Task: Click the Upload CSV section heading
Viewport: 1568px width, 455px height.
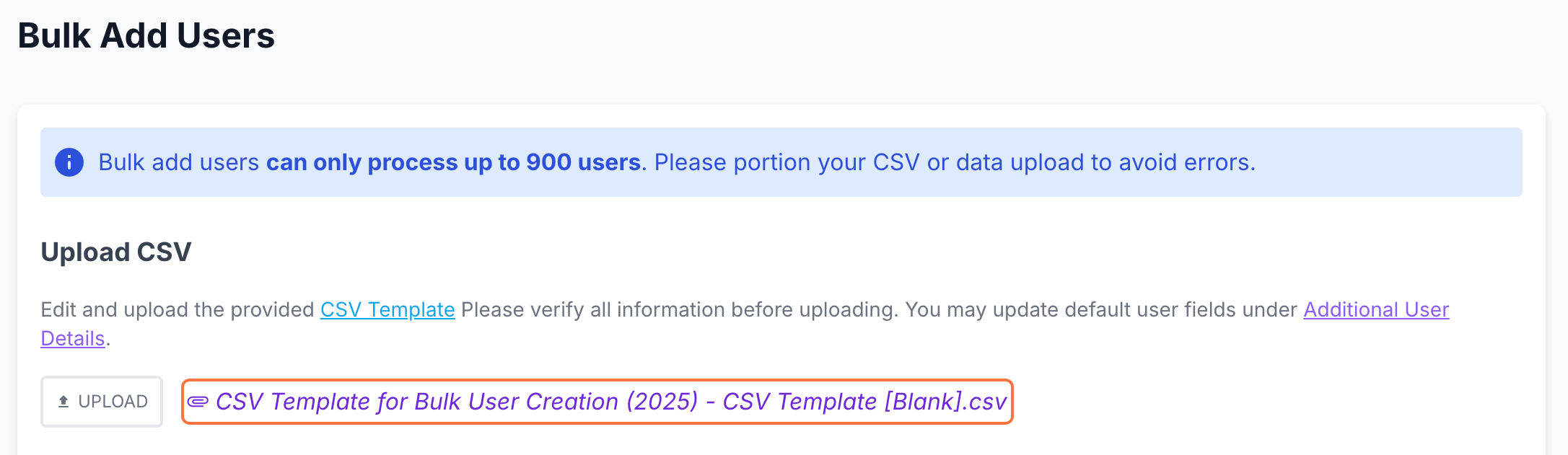Action: (x=116, y=252)
